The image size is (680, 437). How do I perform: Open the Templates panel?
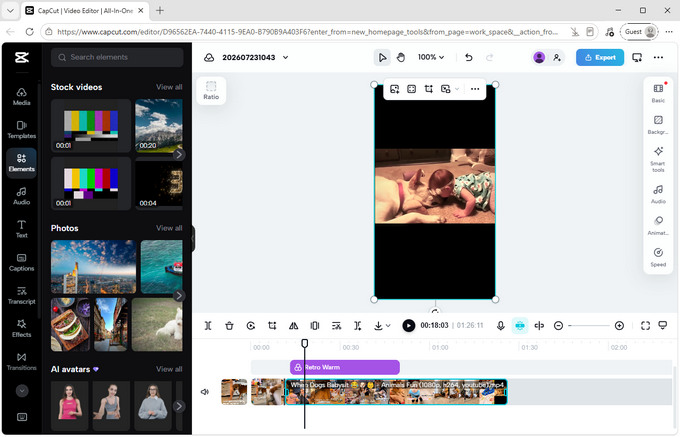tap(21, 130)
